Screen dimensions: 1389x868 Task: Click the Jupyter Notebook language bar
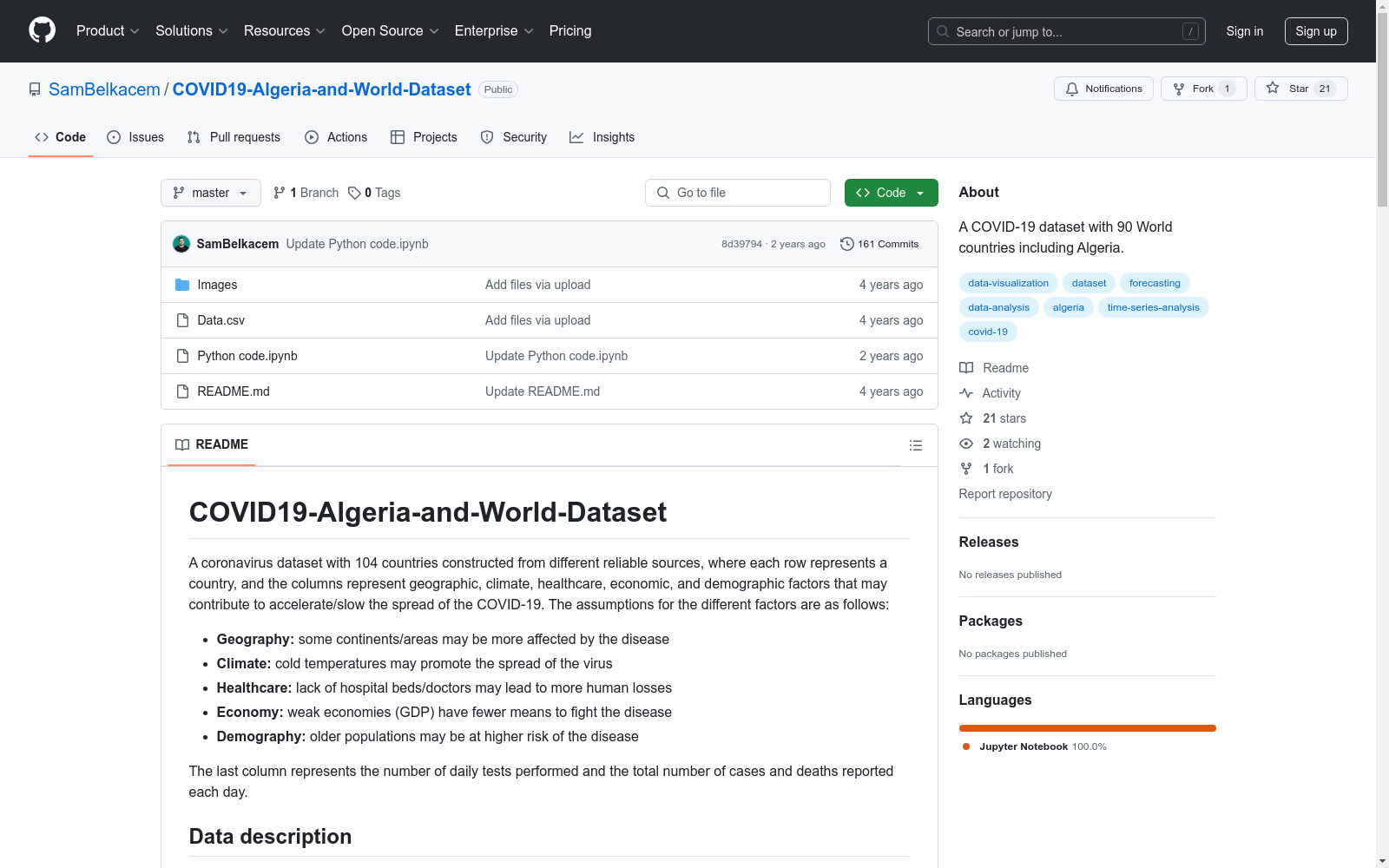point(1088,728)
